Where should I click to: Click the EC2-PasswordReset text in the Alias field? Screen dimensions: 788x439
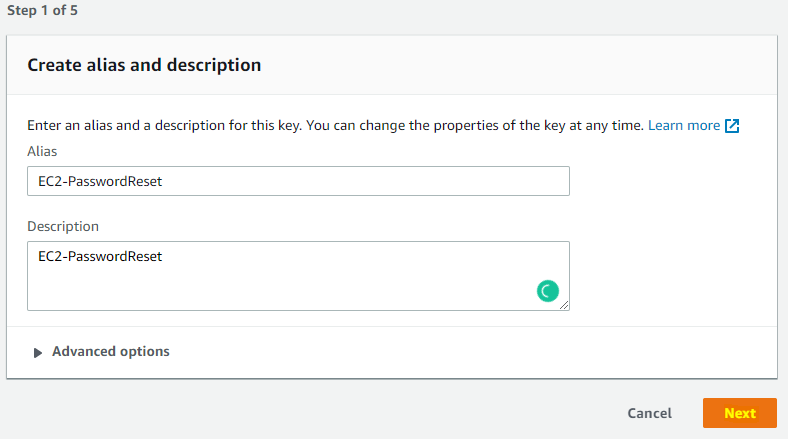coord(100,181)
